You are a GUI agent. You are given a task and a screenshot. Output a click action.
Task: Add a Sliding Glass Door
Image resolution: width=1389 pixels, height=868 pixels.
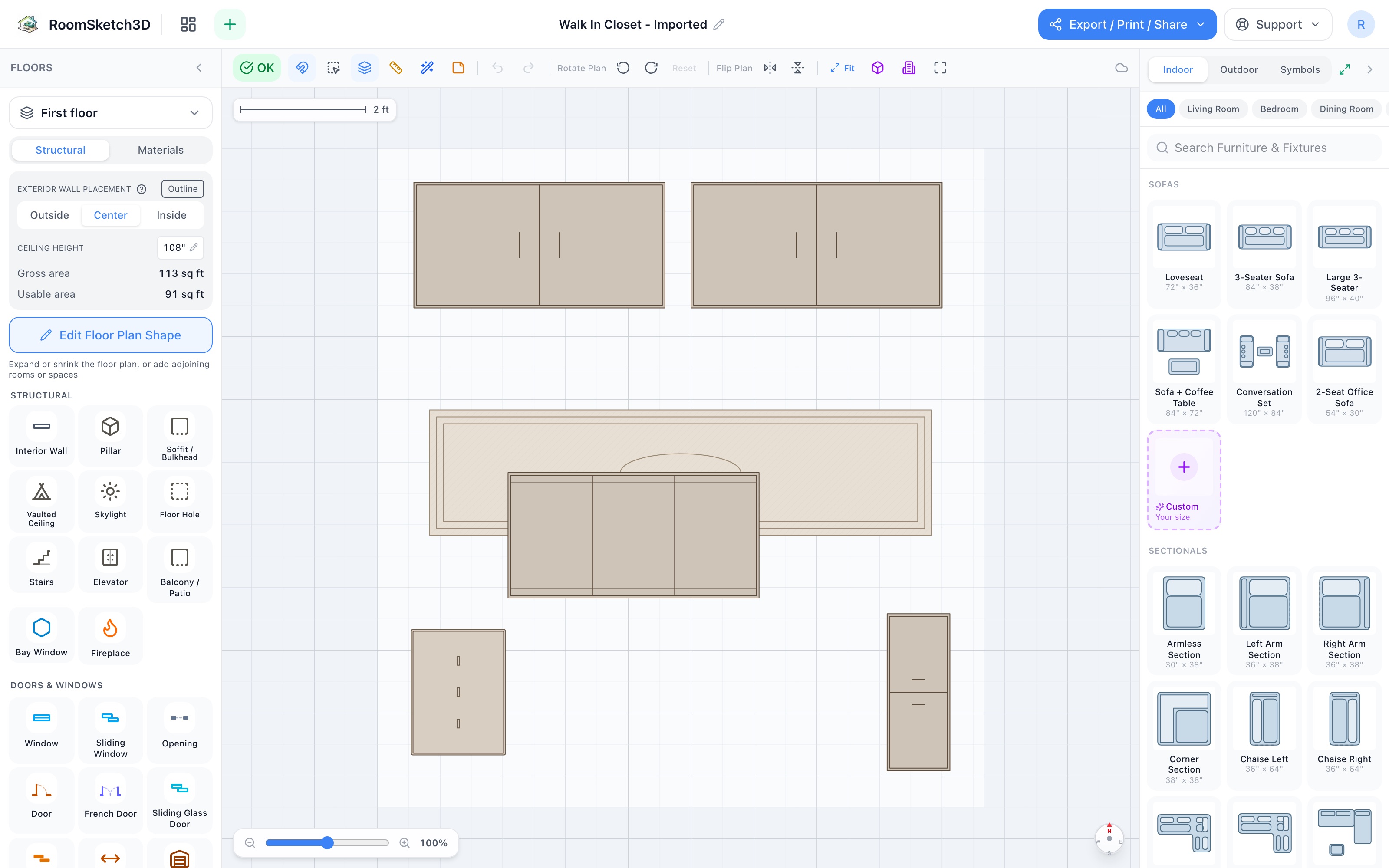pyautogui.click(x=180, y=800)
